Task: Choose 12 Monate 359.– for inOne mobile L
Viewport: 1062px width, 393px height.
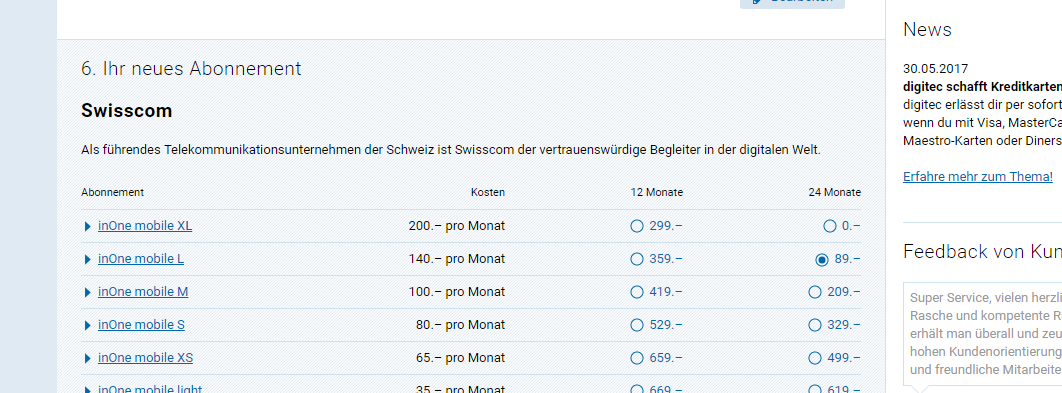Action: tap(637, 259)
